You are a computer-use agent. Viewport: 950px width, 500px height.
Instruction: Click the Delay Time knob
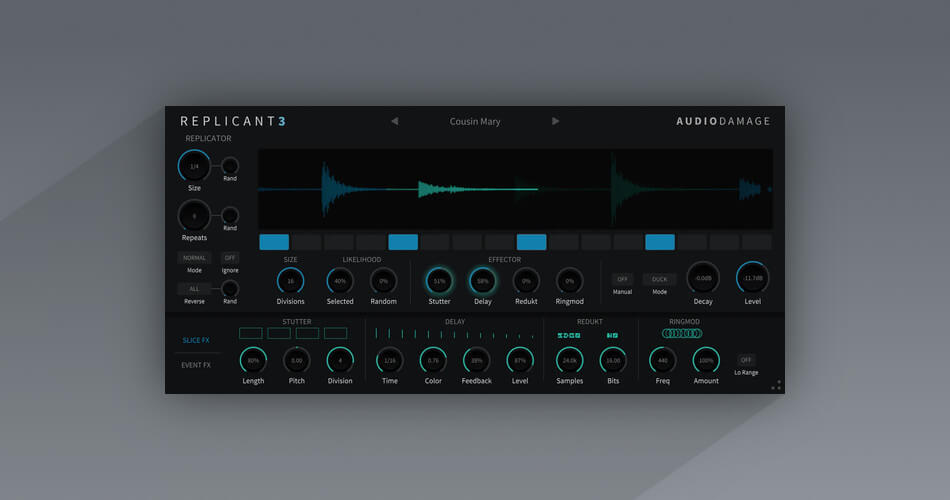pos(390,361)
